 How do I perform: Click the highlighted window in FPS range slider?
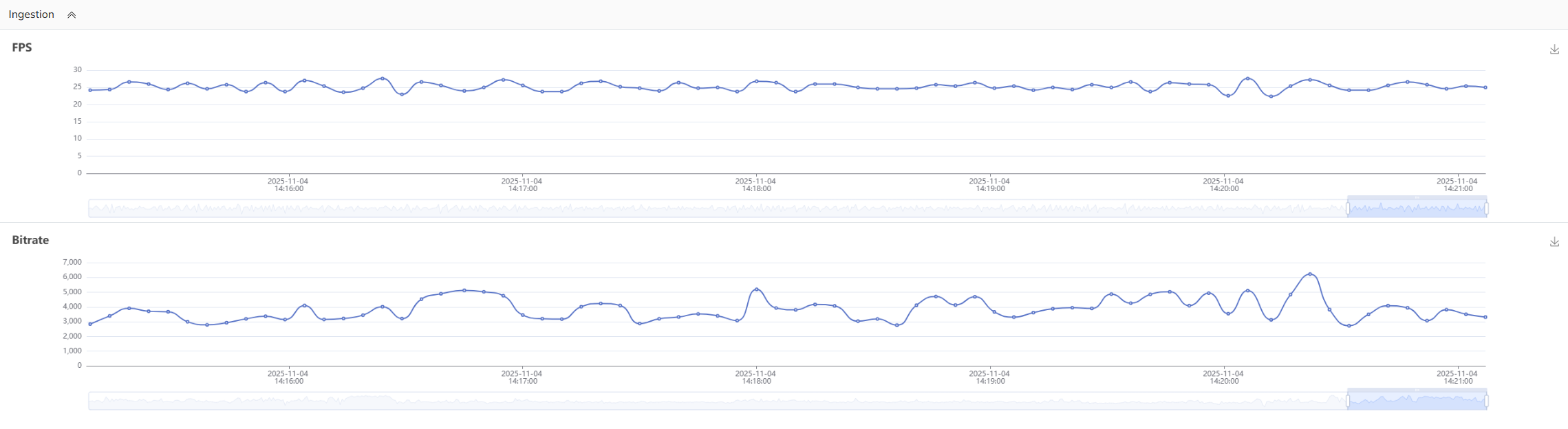pos(1417,208)
